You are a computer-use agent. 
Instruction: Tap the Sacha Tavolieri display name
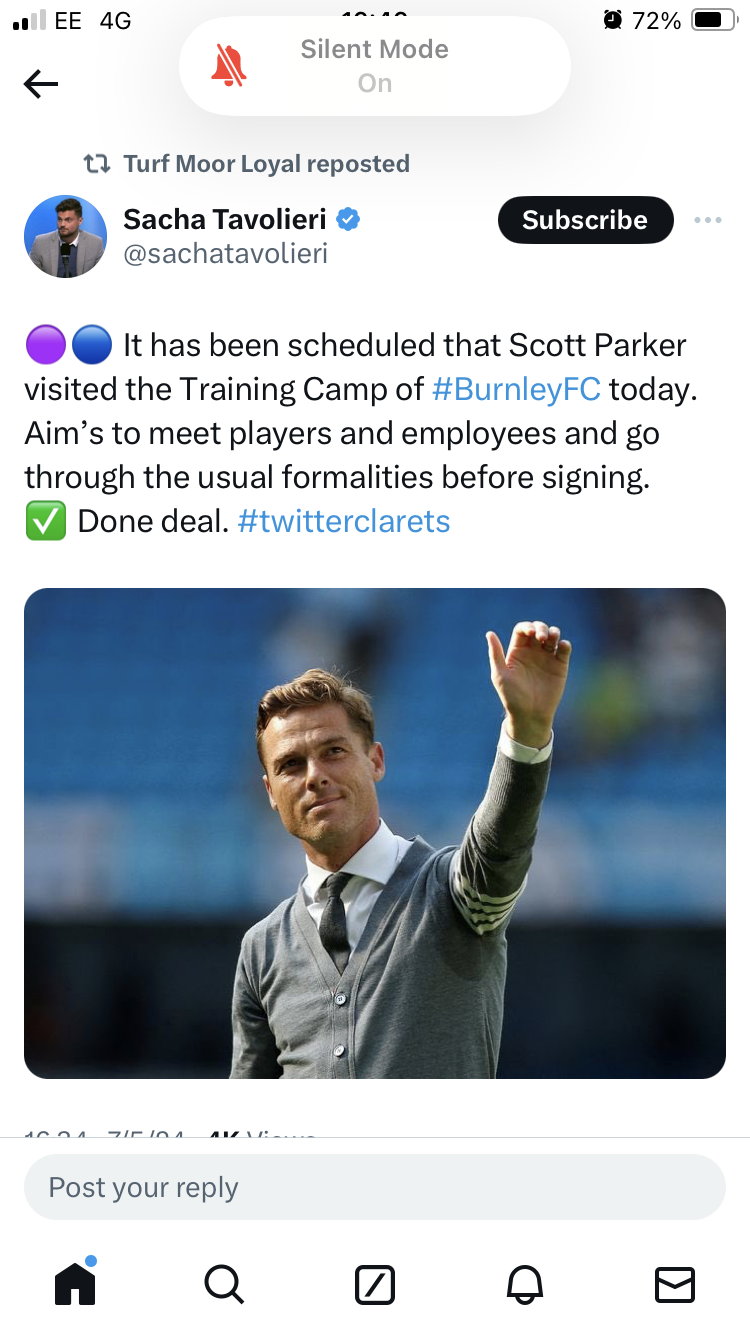pyautogui.click(x=224, y=219)
